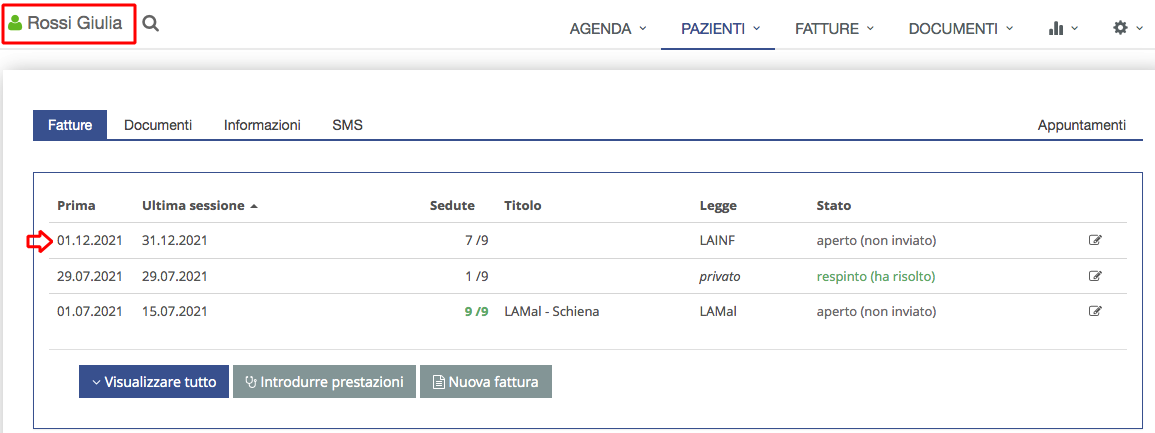
Task: Edit the LAINF invoice row
Action: [1095, 240]
